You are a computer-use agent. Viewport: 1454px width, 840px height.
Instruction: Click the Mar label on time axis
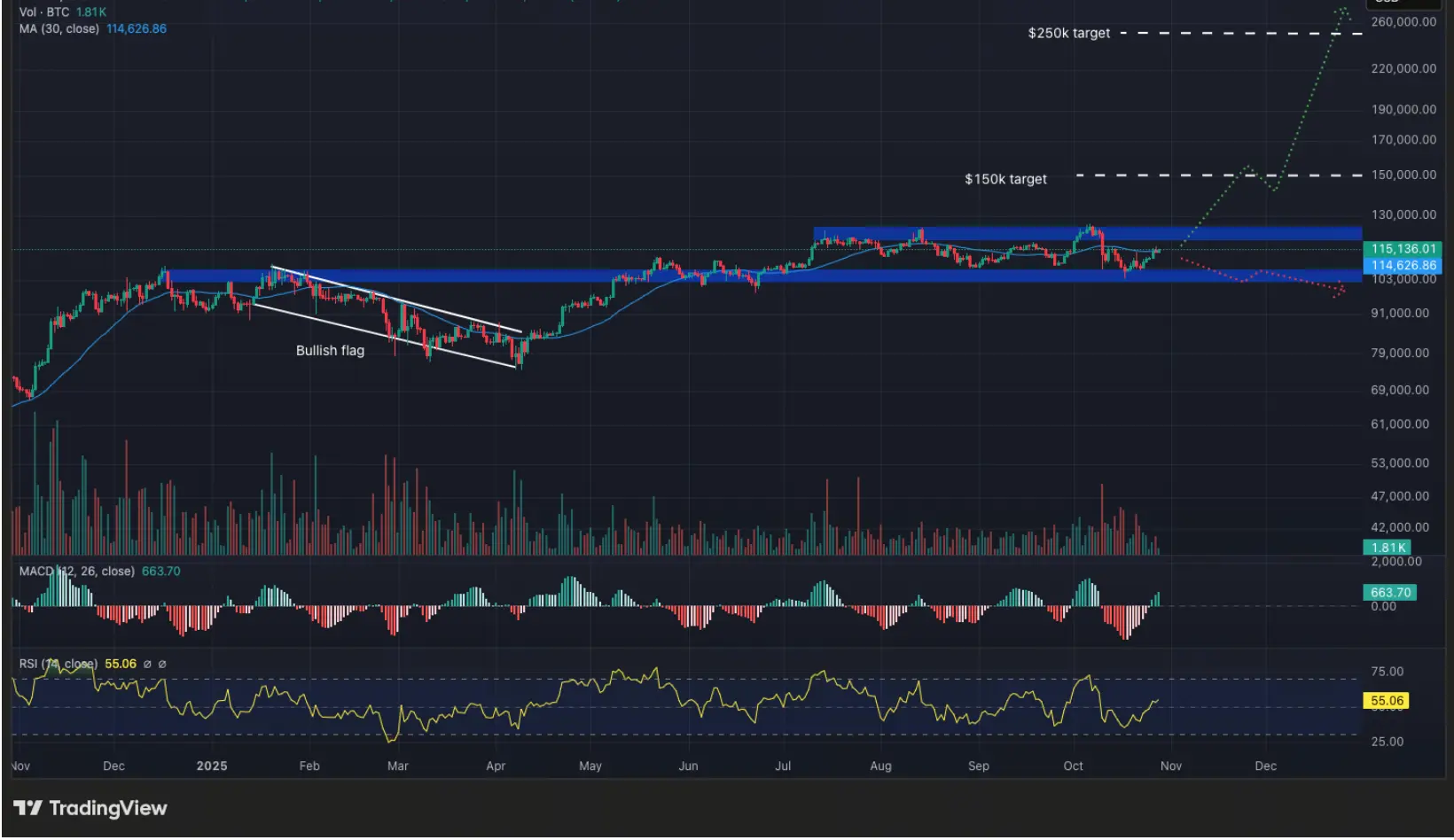pos(398,766)
